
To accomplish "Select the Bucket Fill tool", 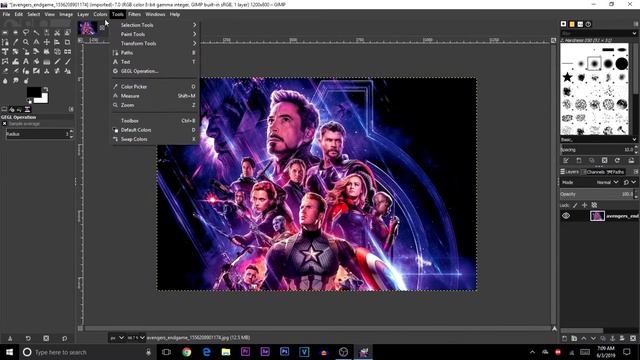I will pos(36,62).
